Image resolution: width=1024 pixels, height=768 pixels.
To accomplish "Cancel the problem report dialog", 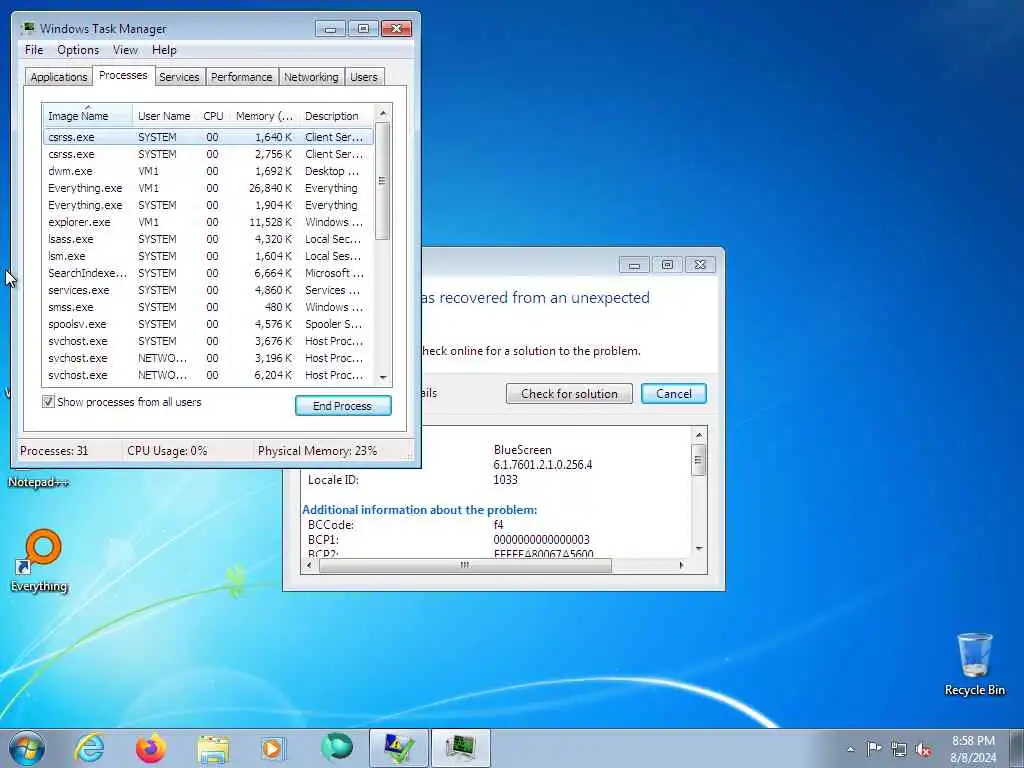I will pyautogui.click(x=673, y=394).
